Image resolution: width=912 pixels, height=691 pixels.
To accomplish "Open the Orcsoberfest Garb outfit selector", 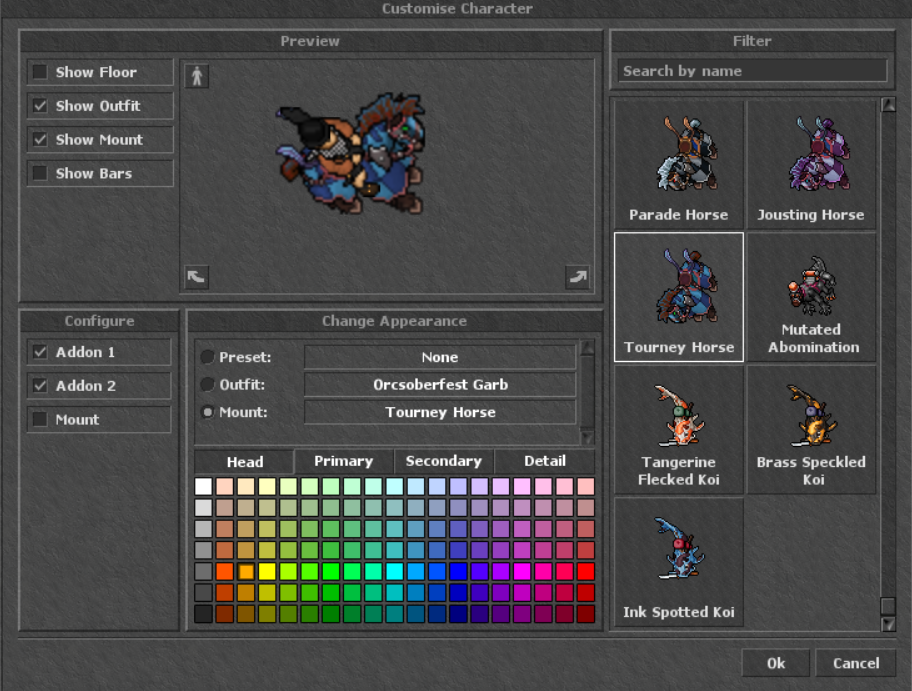I will click(440, 384).
